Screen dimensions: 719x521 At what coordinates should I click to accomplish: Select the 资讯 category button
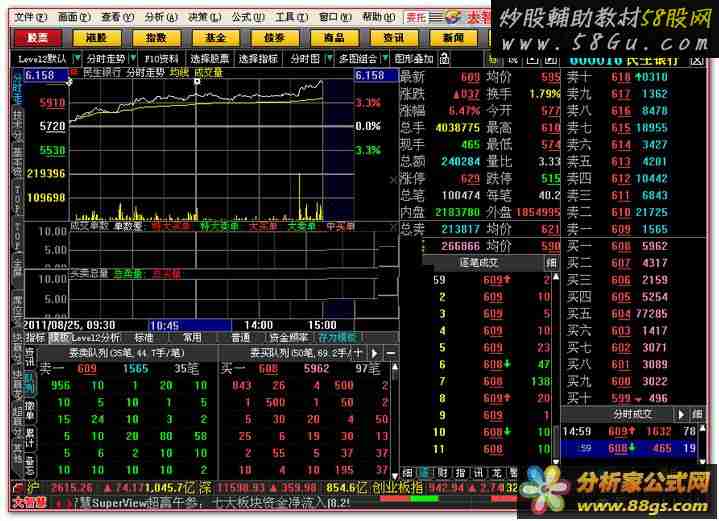tap(394, 38)
